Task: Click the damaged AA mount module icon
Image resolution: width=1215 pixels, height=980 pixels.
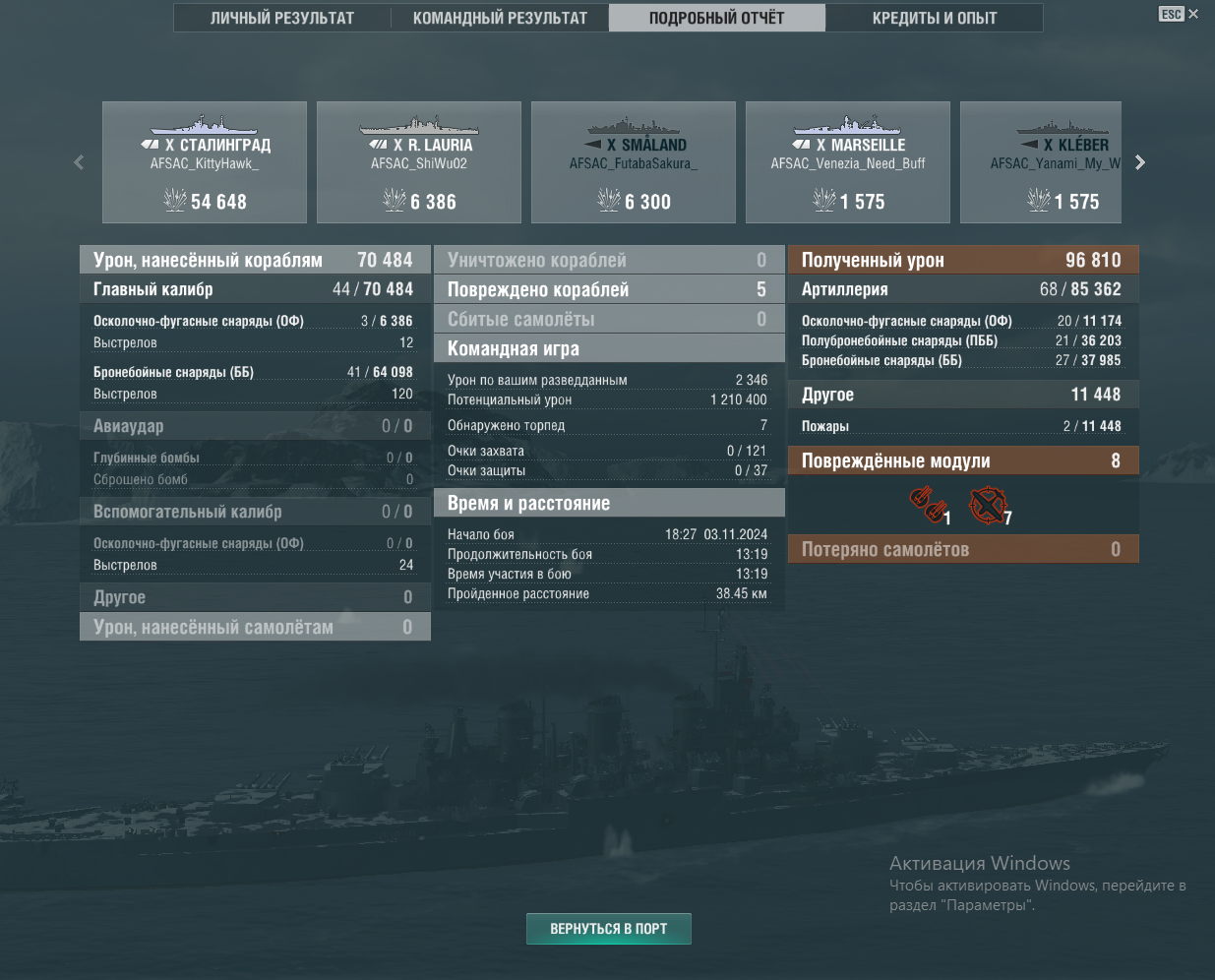Action: 988,505
